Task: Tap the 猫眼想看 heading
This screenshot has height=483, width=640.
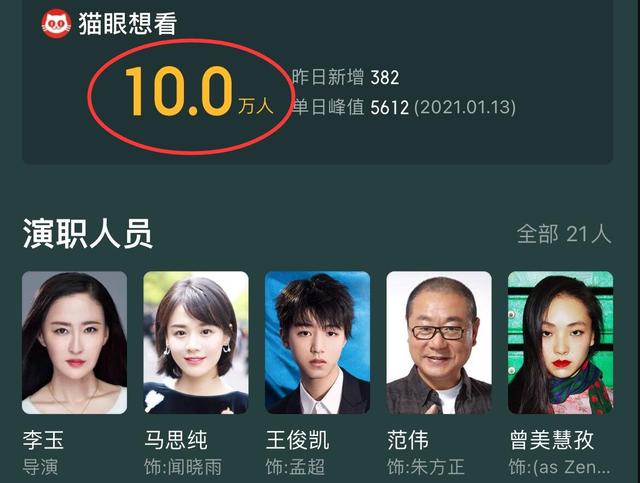Action: (x=128, y=24)
